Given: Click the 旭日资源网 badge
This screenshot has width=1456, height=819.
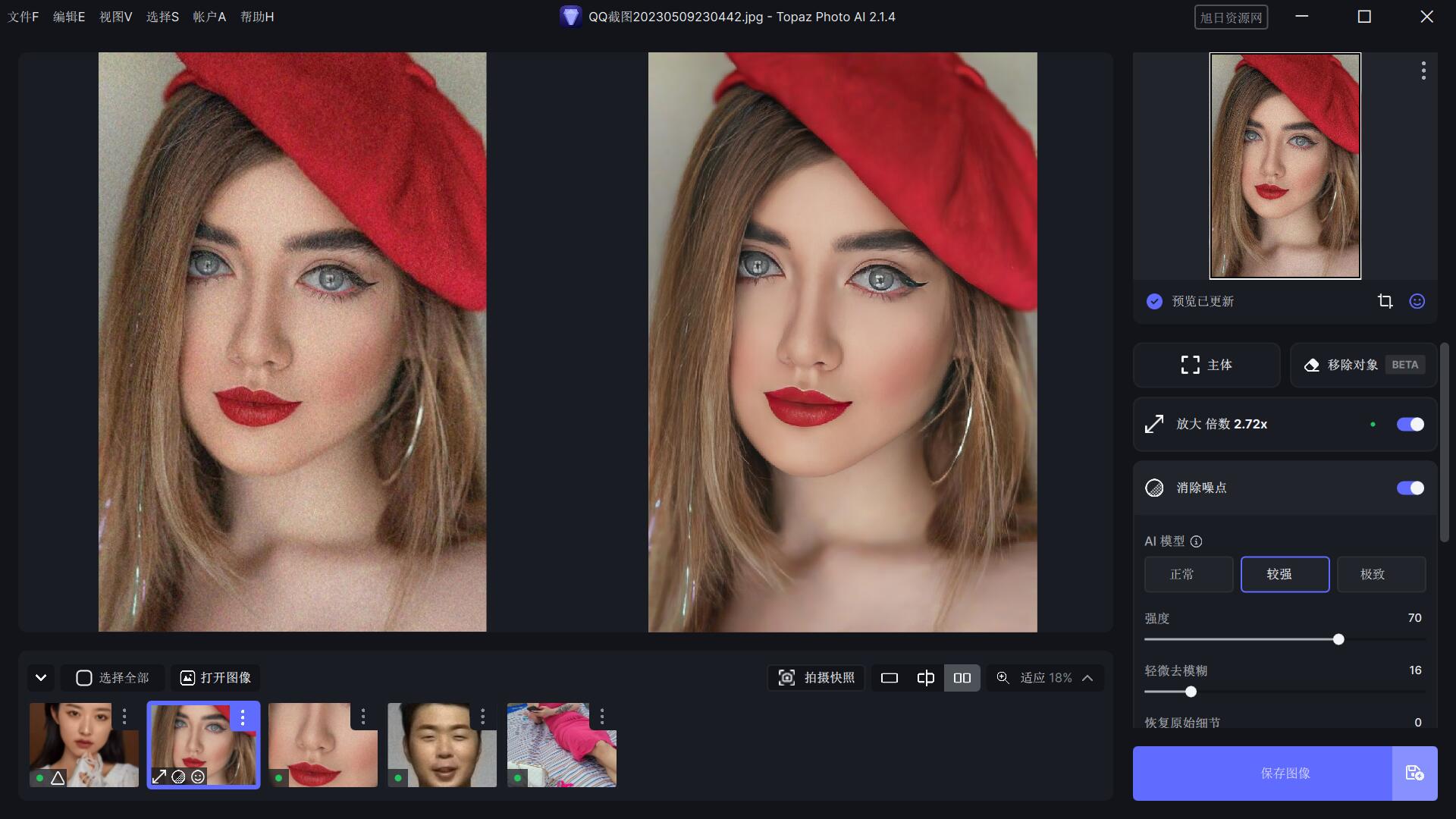Looking at the screenshot, I should tap(1231, 17).
